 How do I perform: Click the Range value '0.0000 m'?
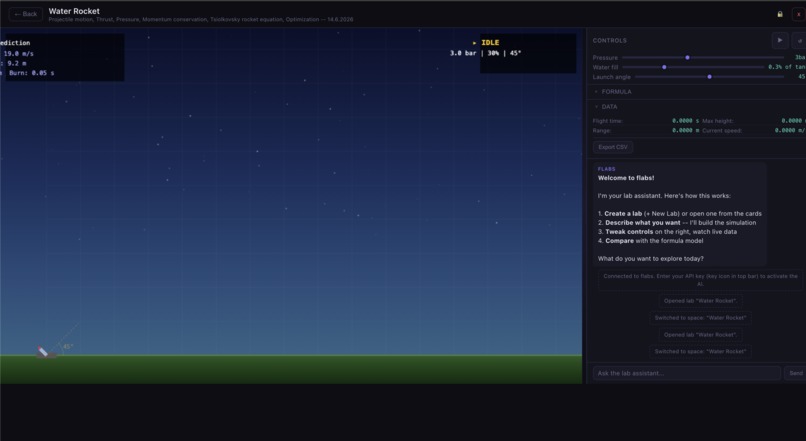[685, 131]
